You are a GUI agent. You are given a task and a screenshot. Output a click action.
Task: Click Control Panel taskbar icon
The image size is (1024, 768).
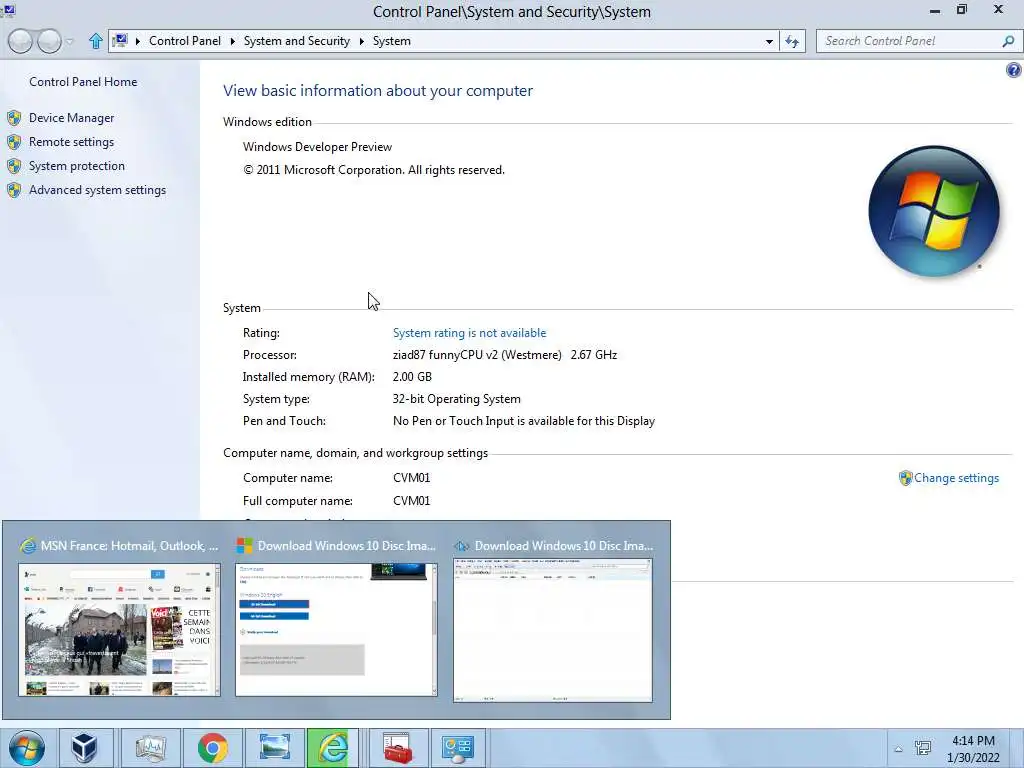[x=458, y=748]
